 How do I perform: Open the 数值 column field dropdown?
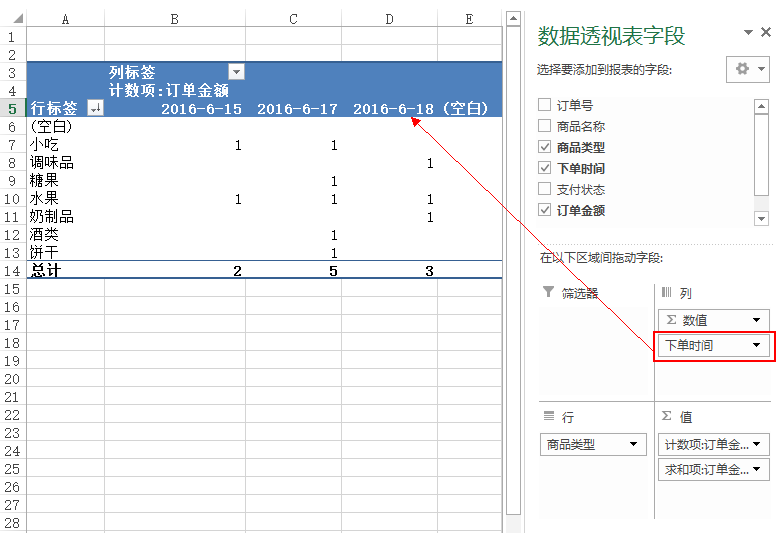(757, 320)
